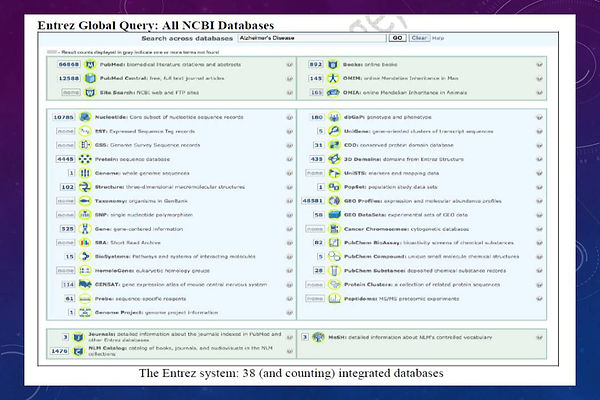This screenshot has height=400, width=600.
Task: Click the 48581 GEO Profiles count
Action: pos(313,201)
